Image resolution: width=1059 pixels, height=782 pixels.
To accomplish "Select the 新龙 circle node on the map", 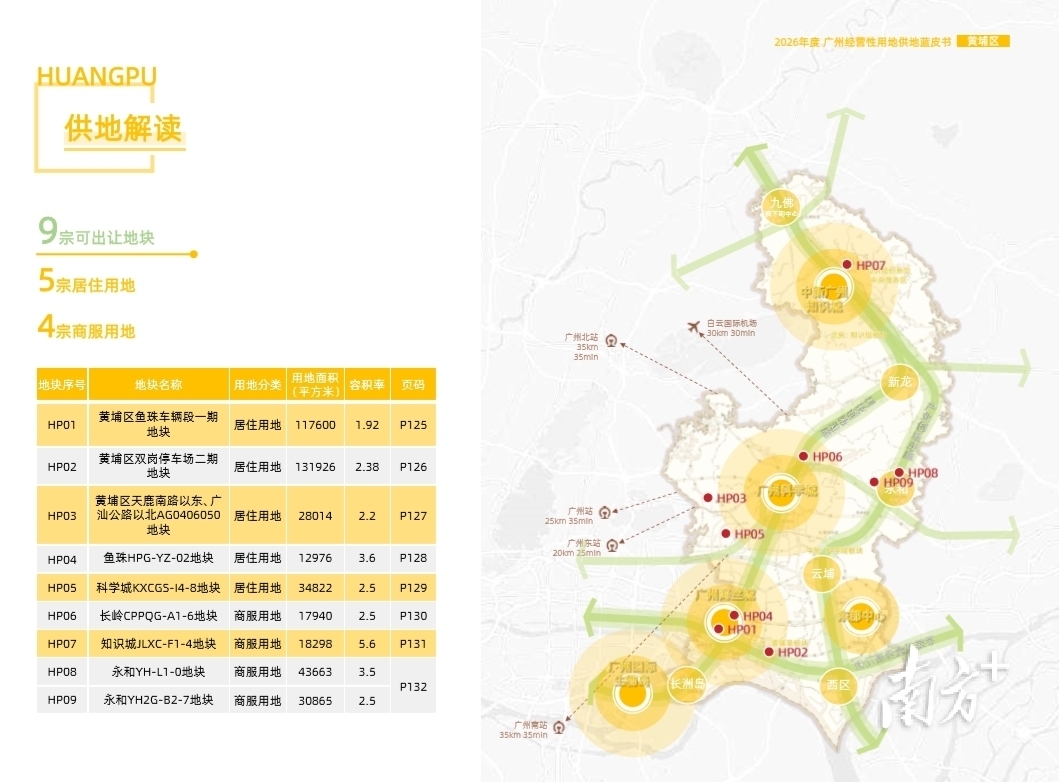I will click(x=899, y=382).
